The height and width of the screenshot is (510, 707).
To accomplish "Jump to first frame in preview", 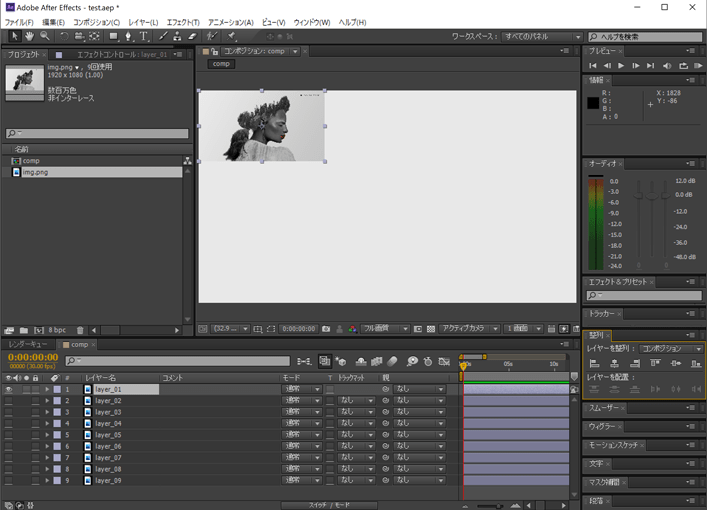I will (592, 65).
